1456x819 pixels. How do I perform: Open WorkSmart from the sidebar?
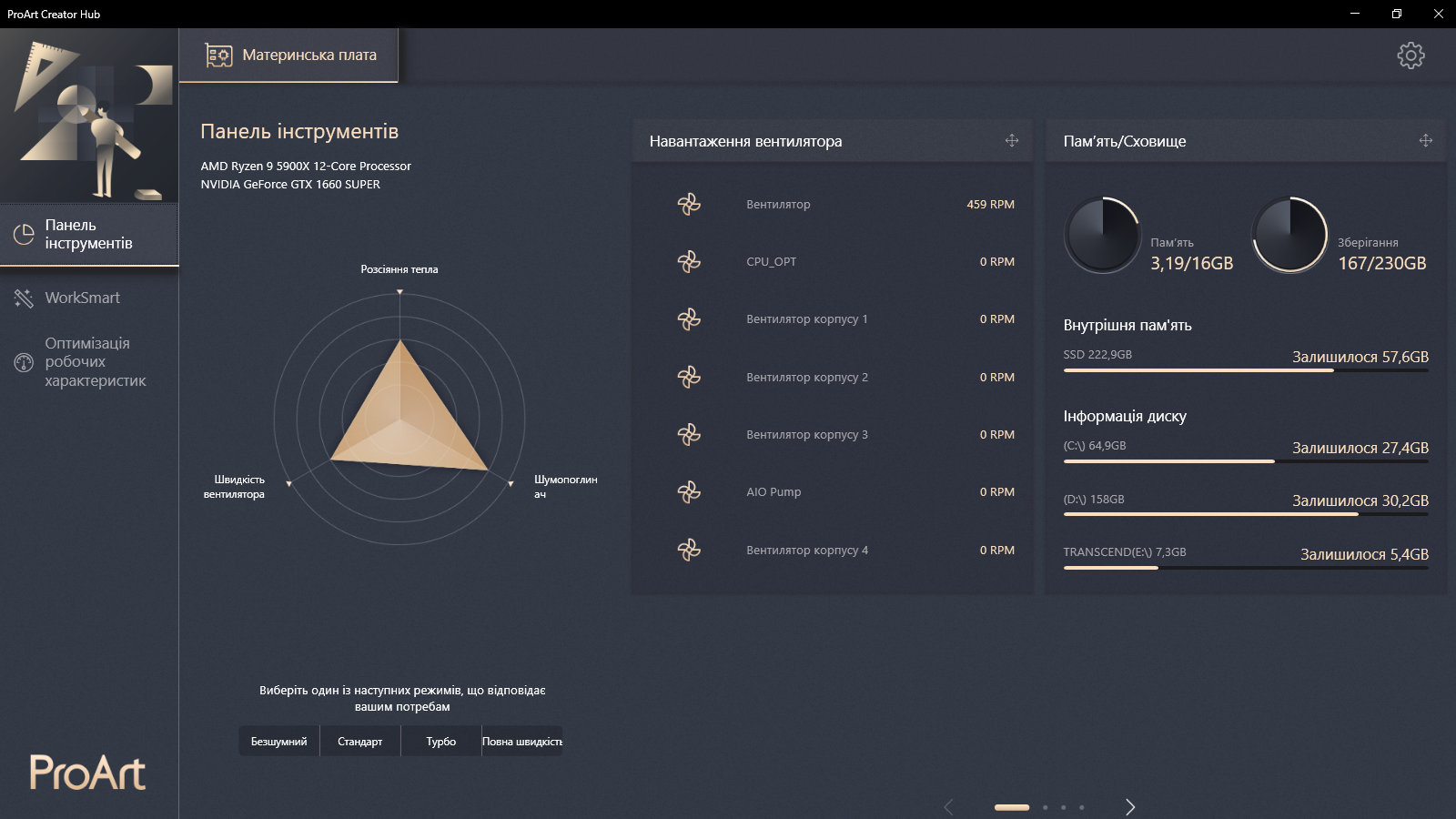pos(89,298)
